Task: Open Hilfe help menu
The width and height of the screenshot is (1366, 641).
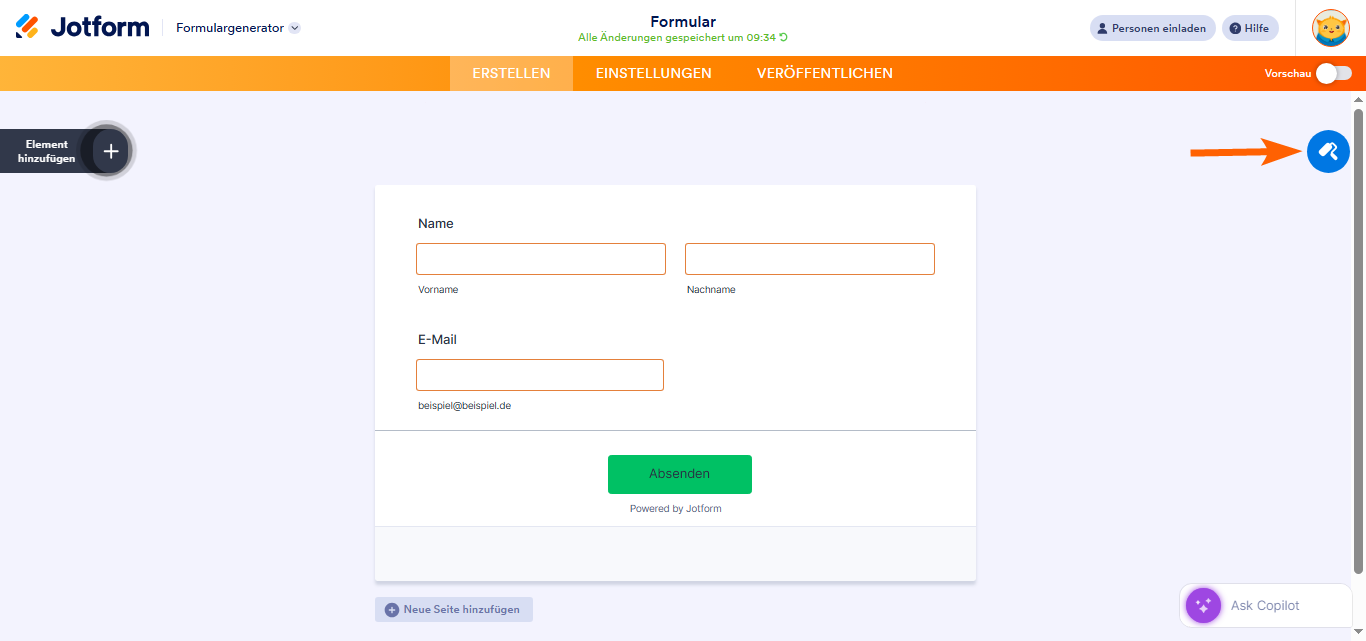Action: [1250, 28]
